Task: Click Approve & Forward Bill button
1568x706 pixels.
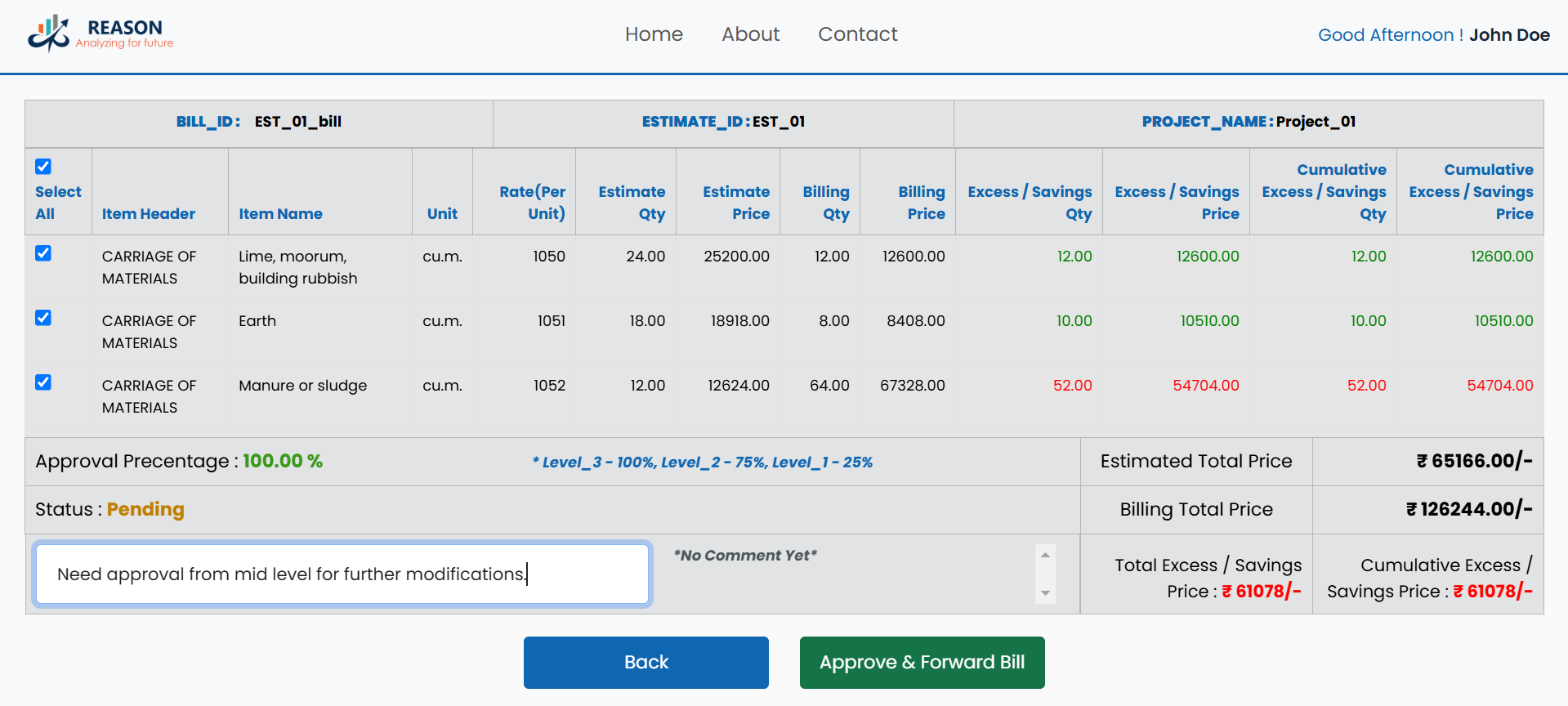Action: [922, 662]
